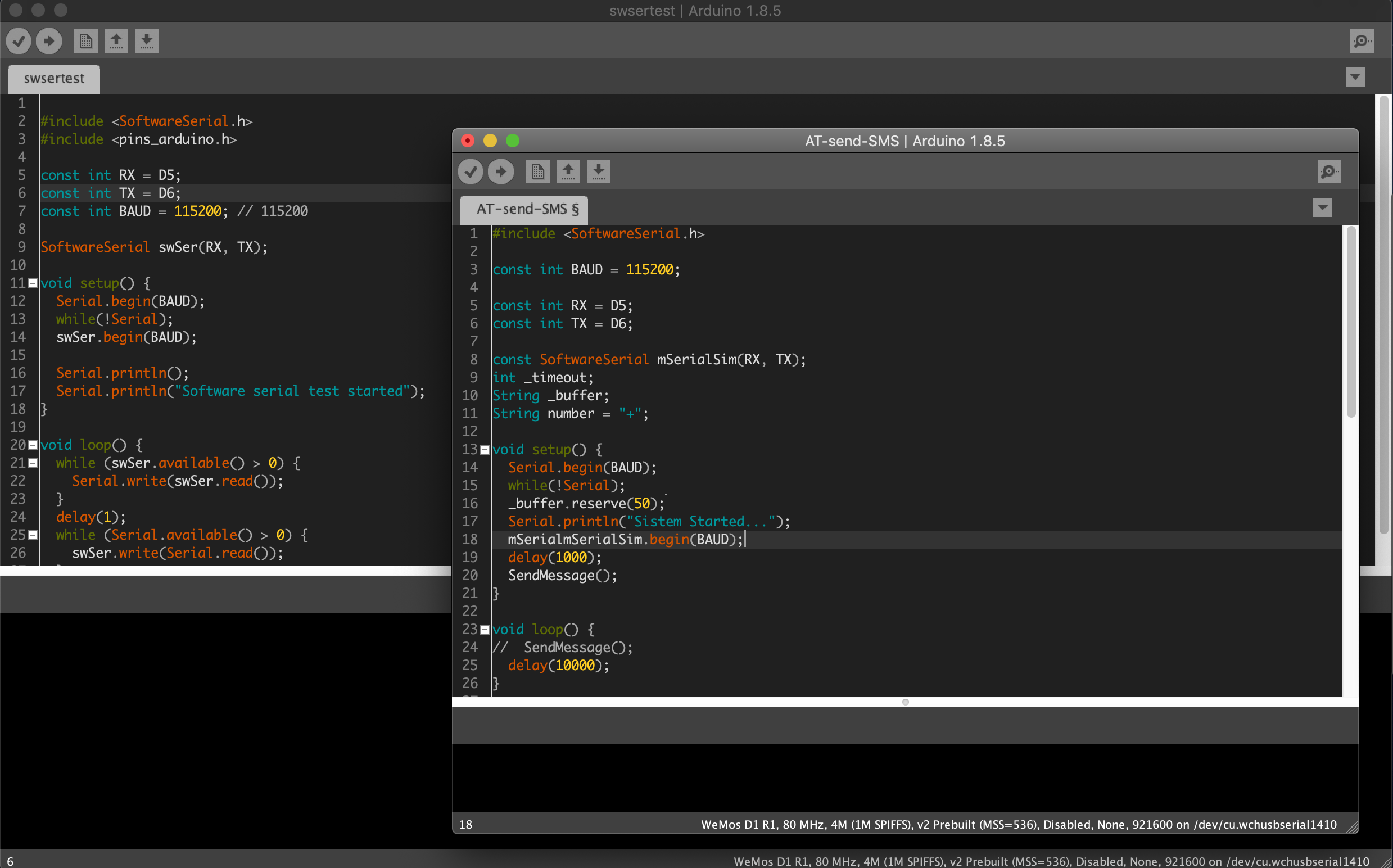Close the AT-send-SMS window
This screenshot has width=1393, height=868.
coord(468,141)
